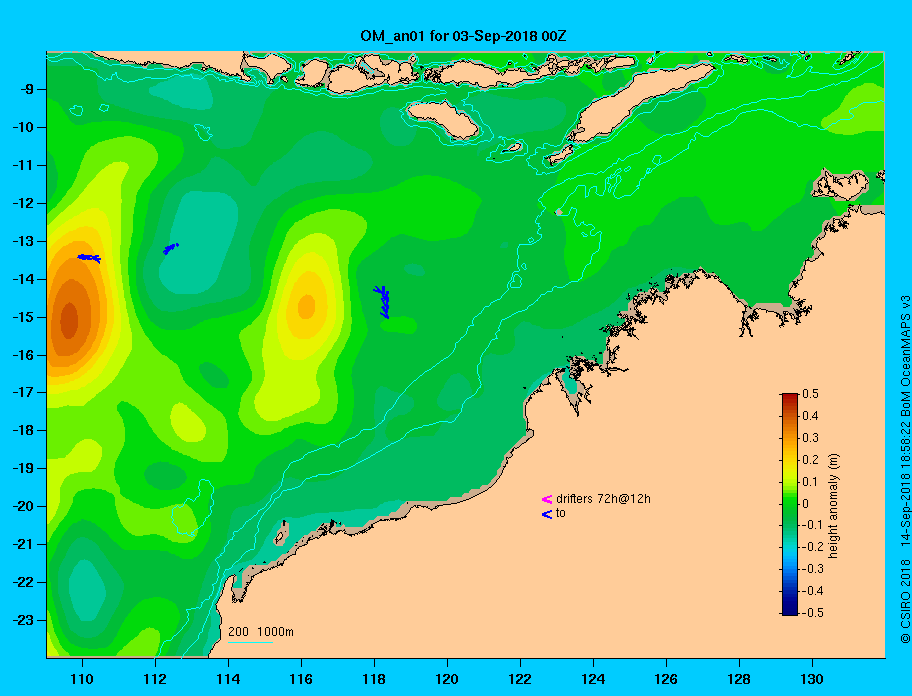Click the "-18" latitude axis label
This screenshot has height=696, width=912.
pos(25,430)
